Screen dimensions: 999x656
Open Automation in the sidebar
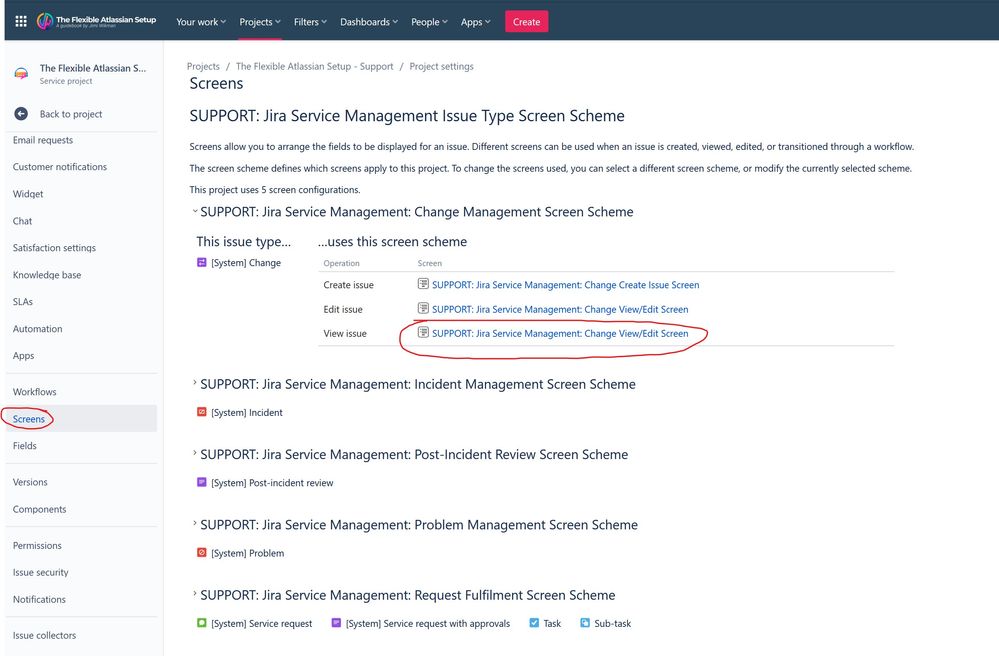pyautogui.click(x=38, y=329)
